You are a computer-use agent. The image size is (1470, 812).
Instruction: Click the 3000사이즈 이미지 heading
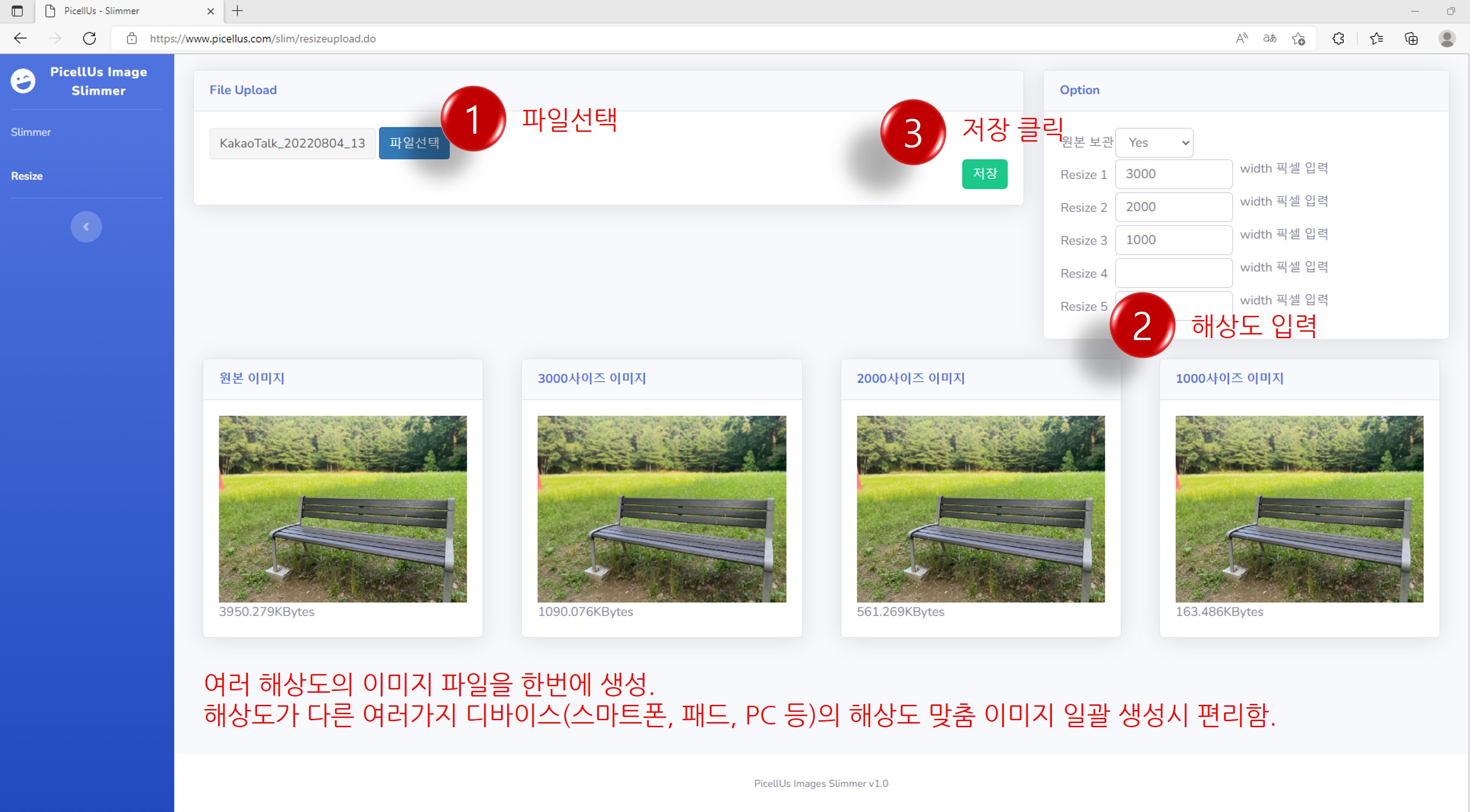pos(592,378)
